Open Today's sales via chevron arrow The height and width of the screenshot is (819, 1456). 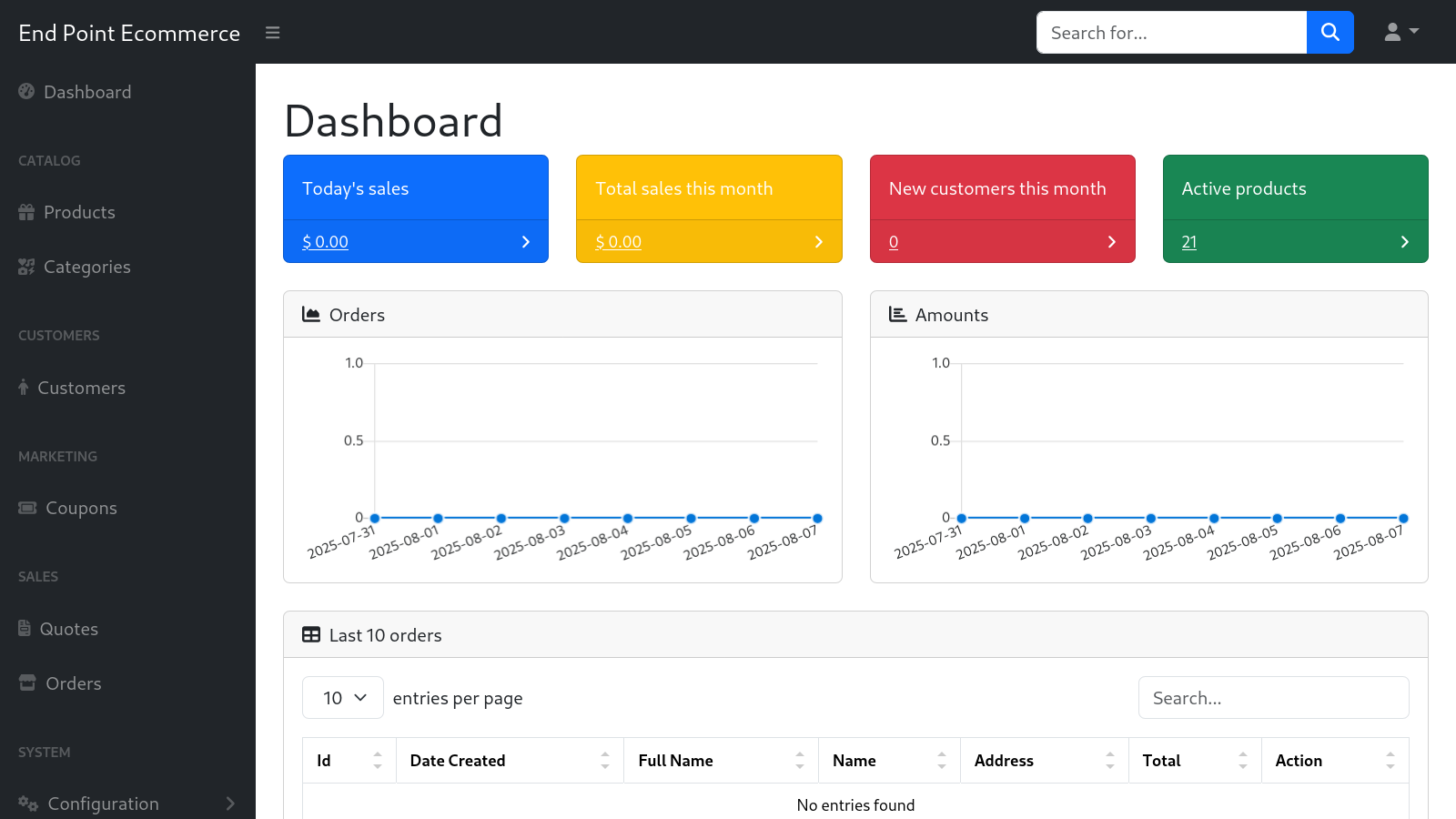[525, 241]
